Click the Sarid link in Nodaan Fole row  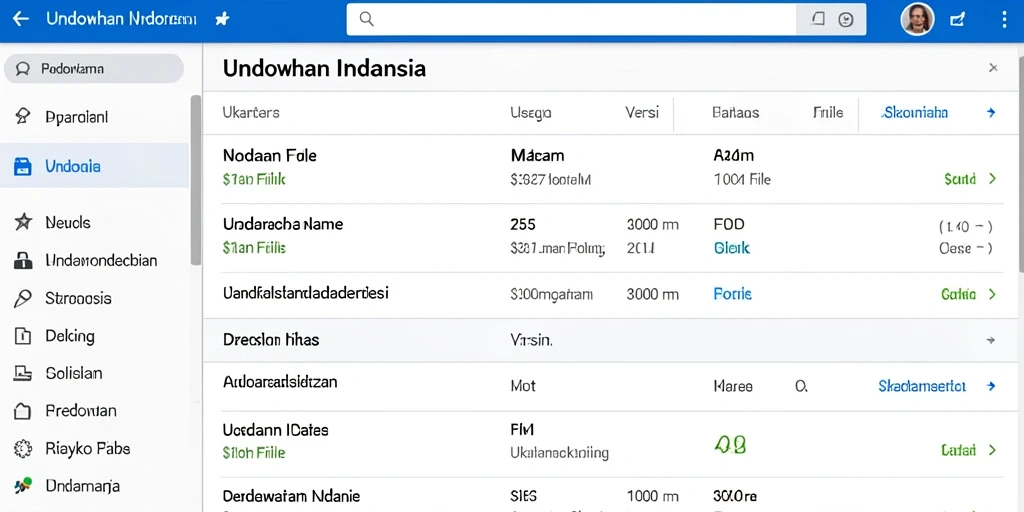pos(959,178)
